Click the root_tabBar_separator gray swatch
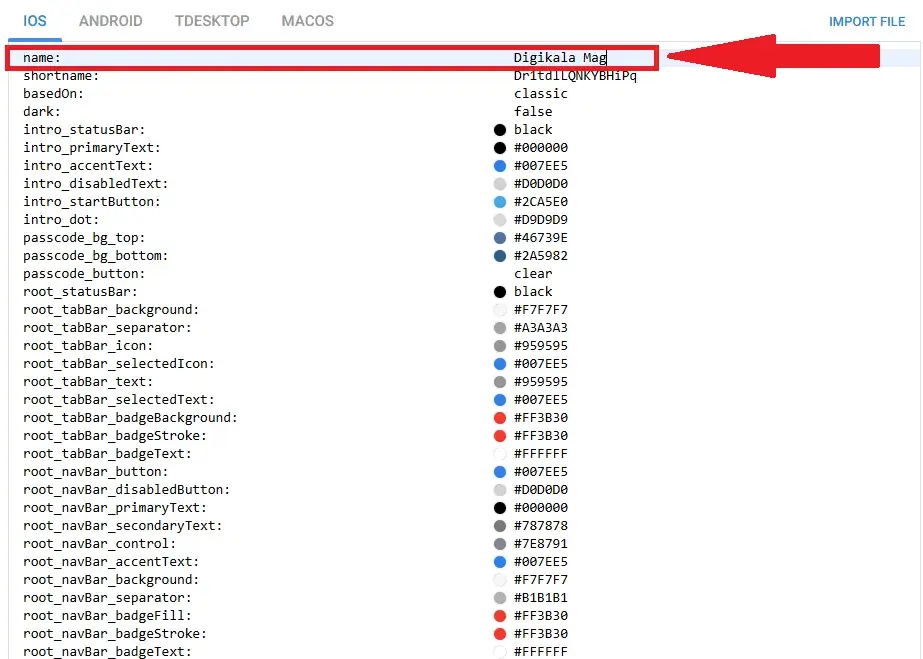Viewport: 923px width, 659px height. coord(500,328)
